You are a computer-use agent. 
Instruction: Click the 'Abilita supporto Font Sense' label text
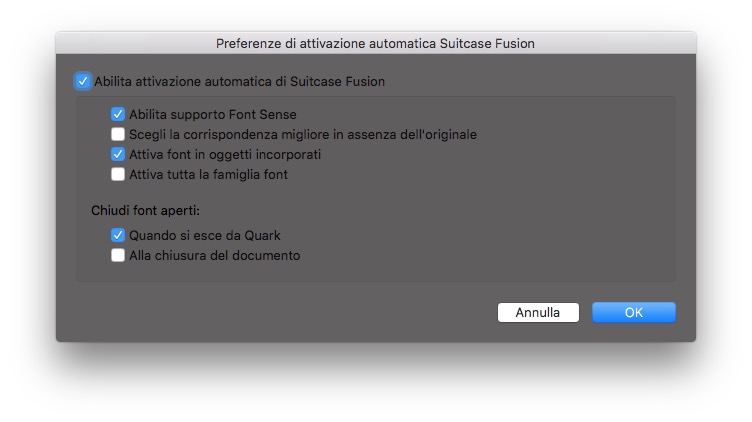click(212, 115)
